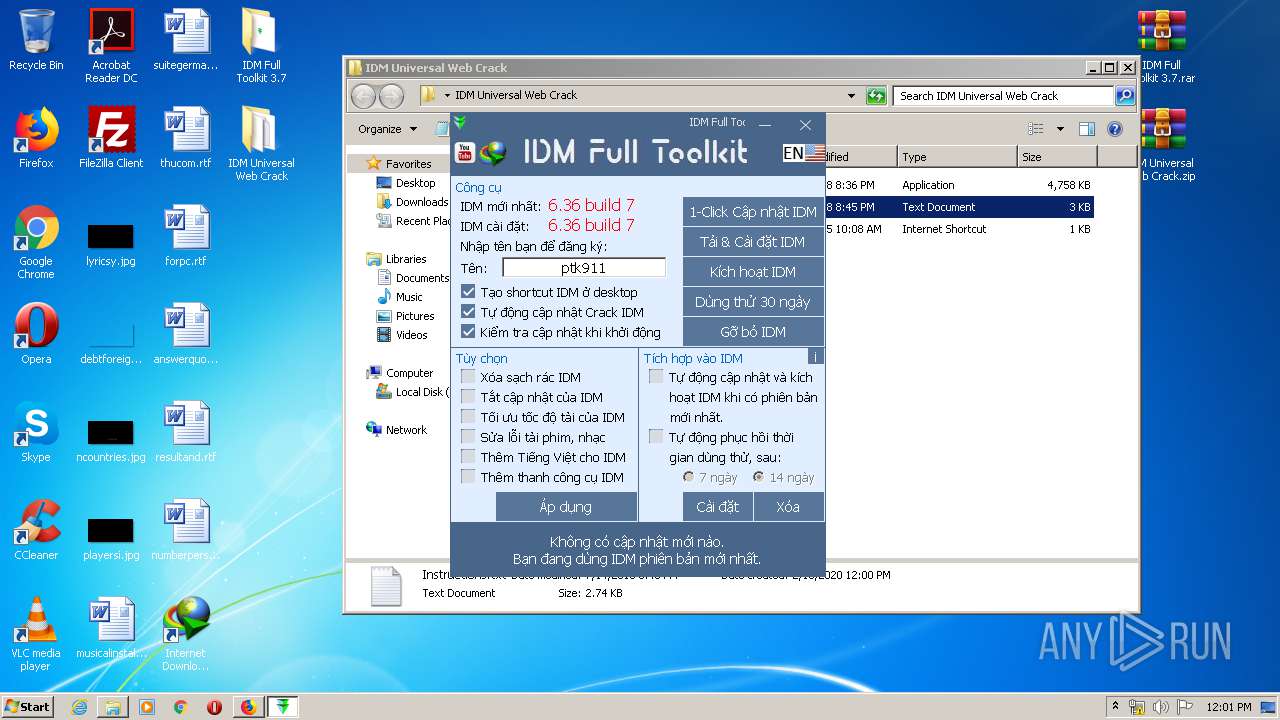Image resolution: width=1280 pixels, height=720 pixels.
Task: Open Internet Explorer from taskbar
Action: click(79, 707)
